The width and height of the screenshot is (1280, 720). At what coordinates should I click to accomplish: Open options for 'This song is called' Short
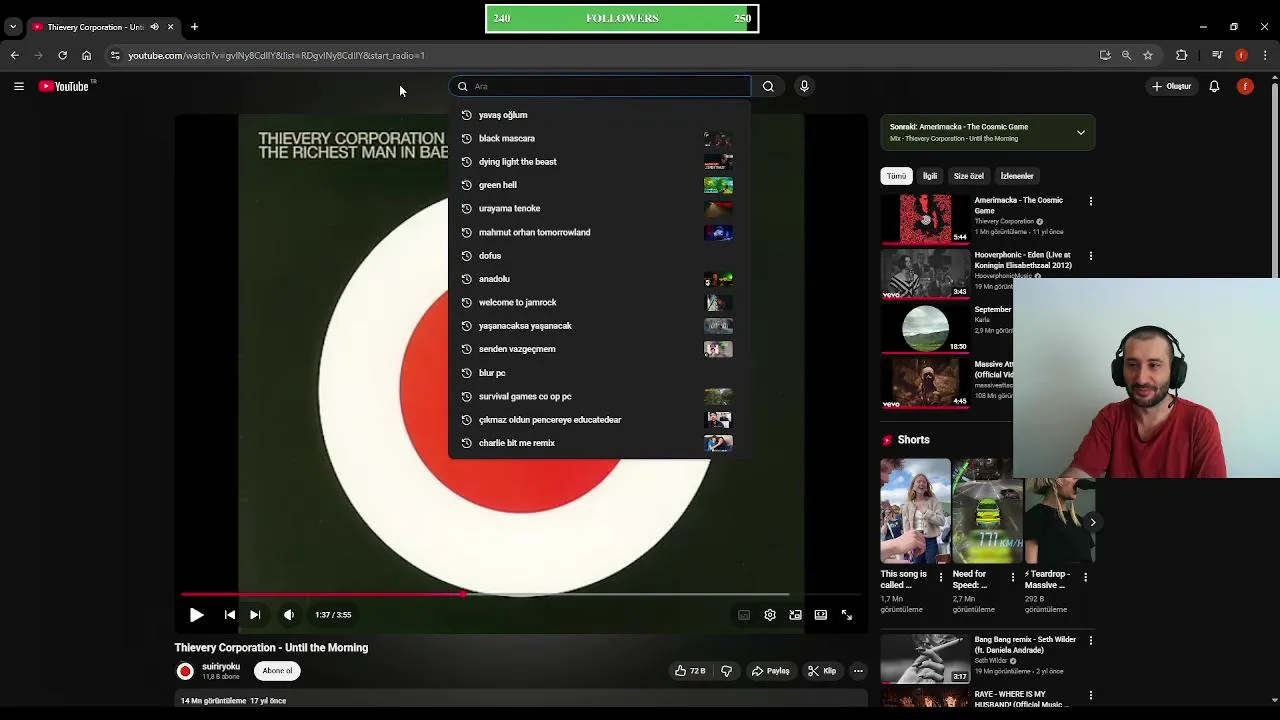click(940, 577)
